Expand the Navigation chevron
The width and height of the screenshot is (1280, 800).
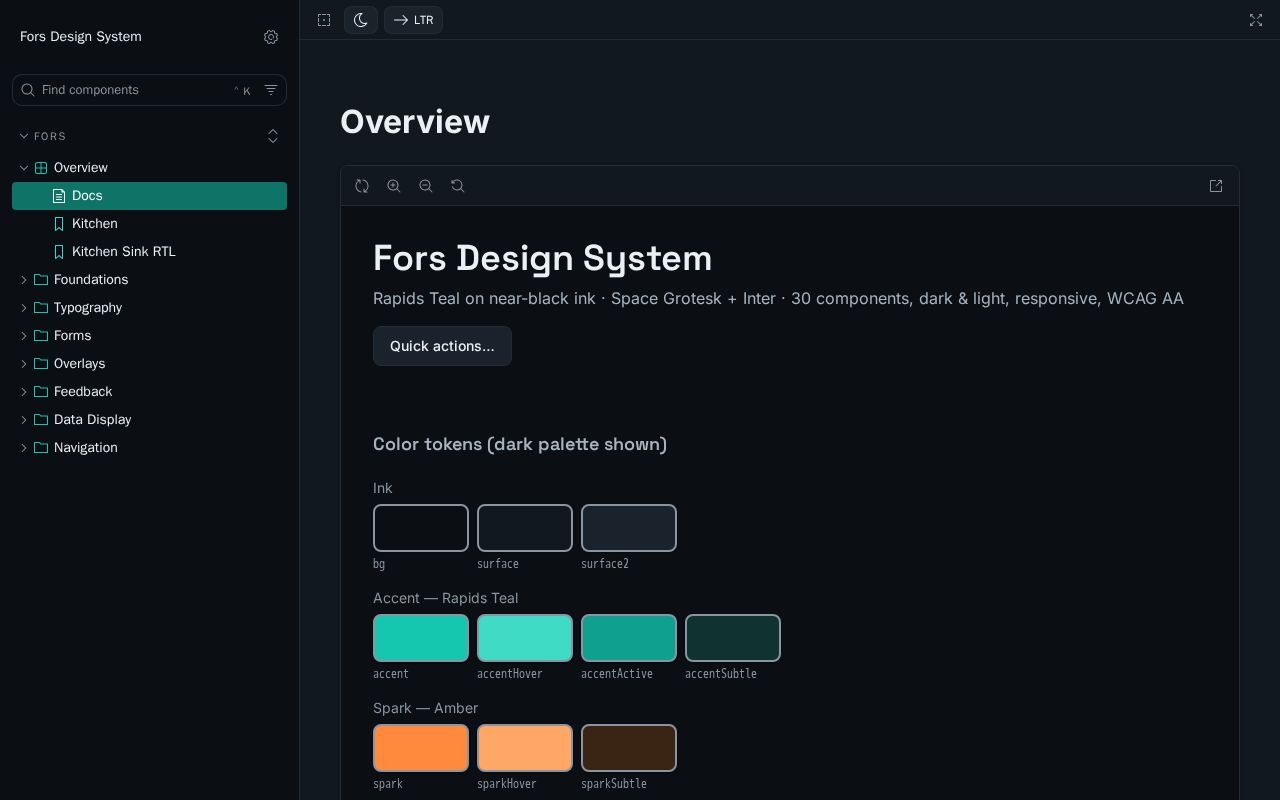[x=24, y=448]
